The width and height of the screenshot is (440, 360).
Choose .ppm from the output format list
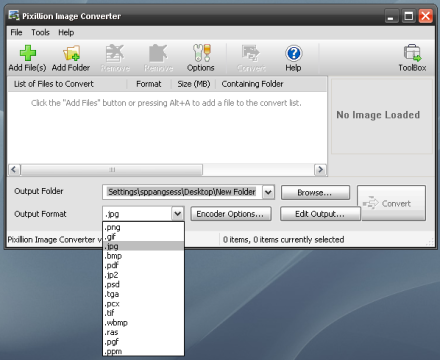point(143,351)
